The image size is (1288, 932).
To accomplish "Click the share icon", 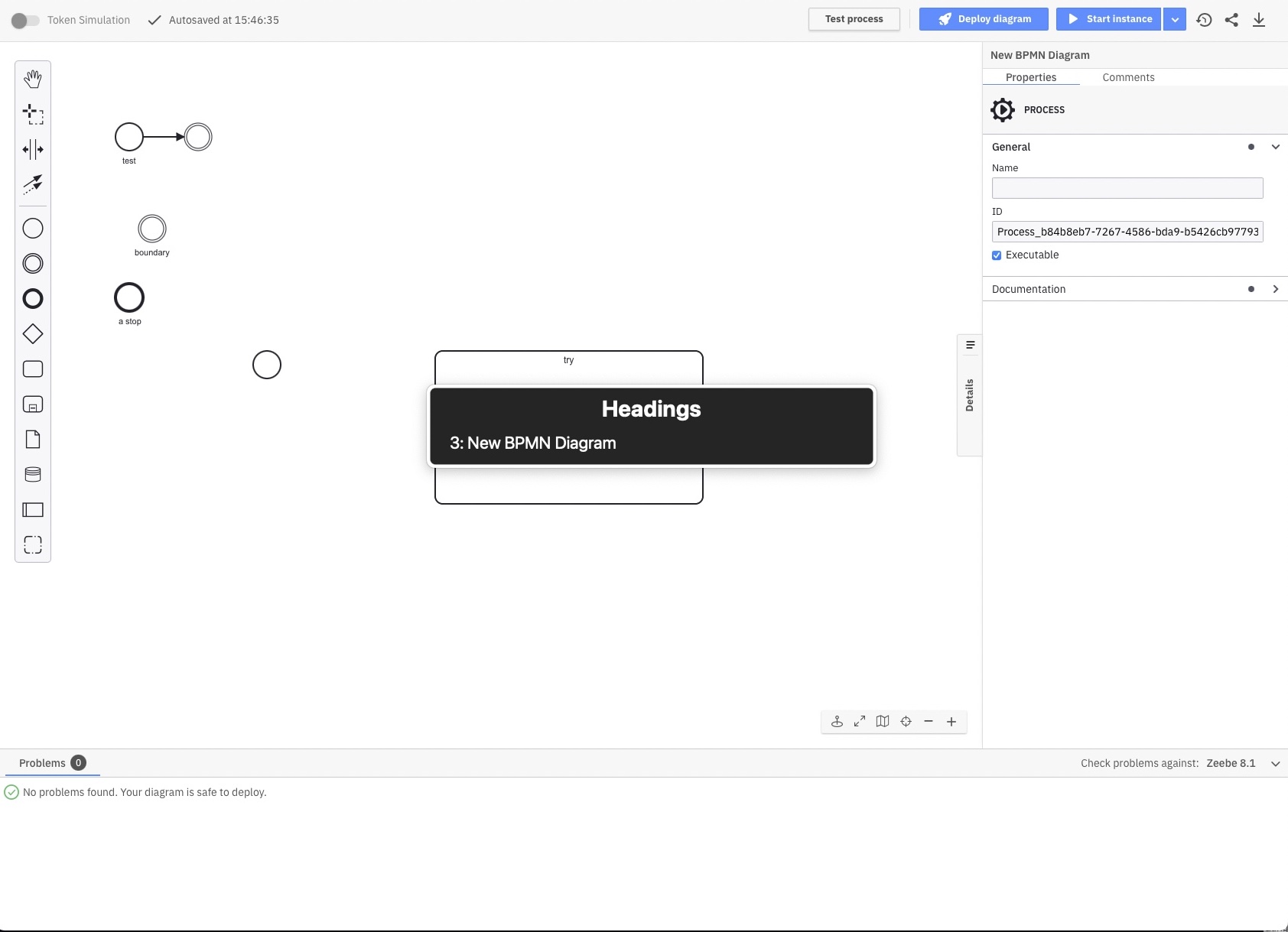I will coord(1231,20).
